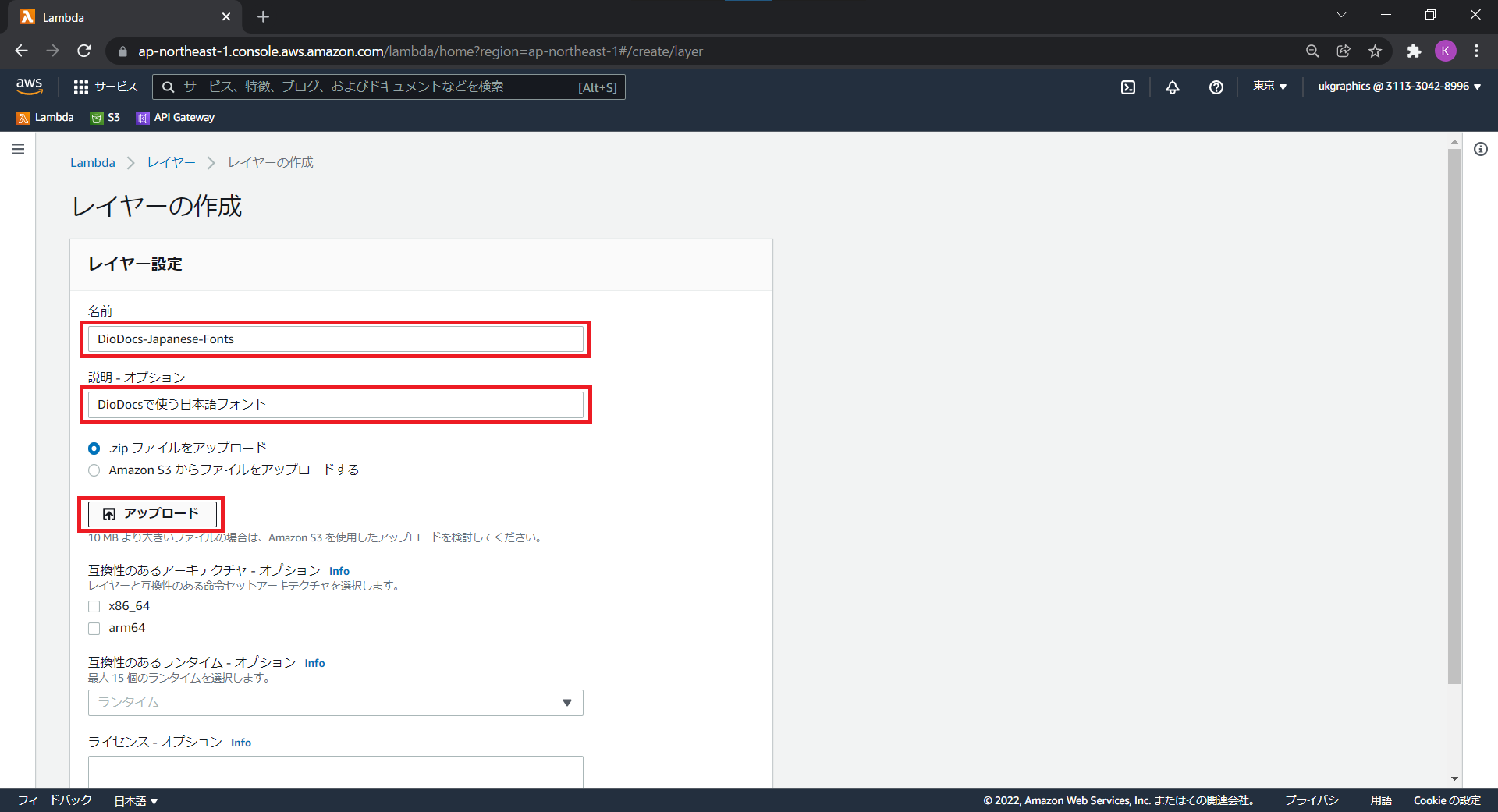Click the Lambda breadcrumb link

pos(93,163)
